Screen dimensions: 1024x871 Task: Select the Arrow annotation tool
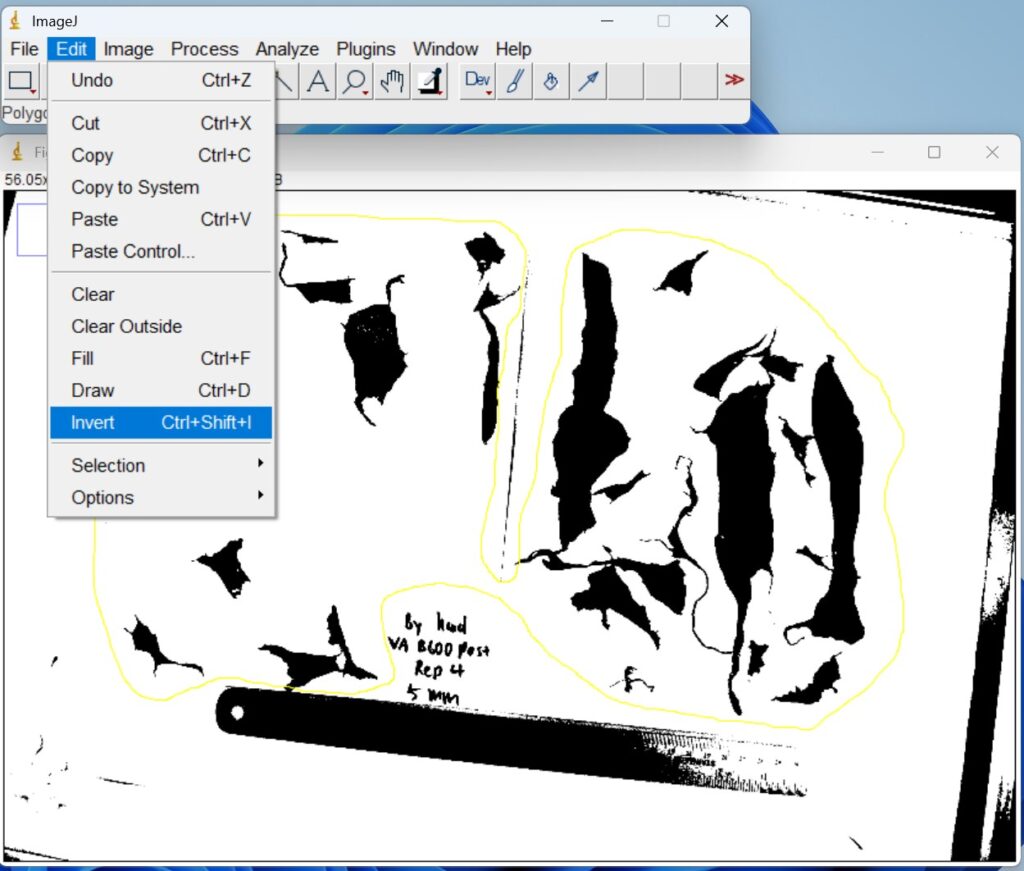tap(589, 81)
